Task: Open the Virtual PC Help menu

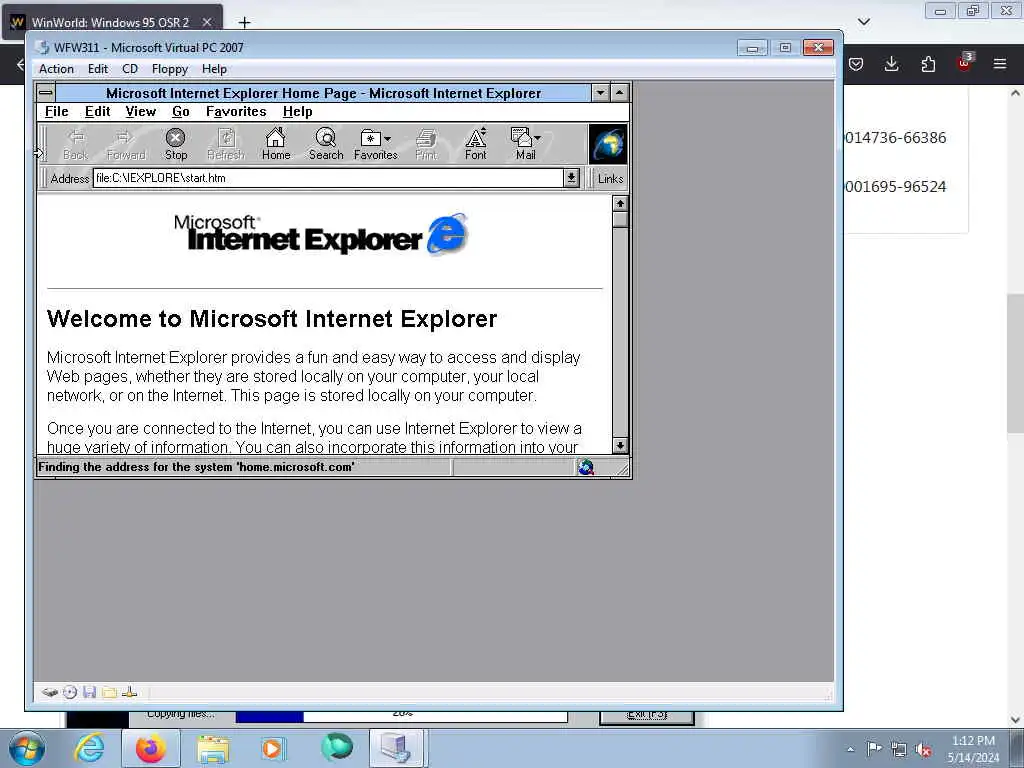Action: tap(214, 69)
